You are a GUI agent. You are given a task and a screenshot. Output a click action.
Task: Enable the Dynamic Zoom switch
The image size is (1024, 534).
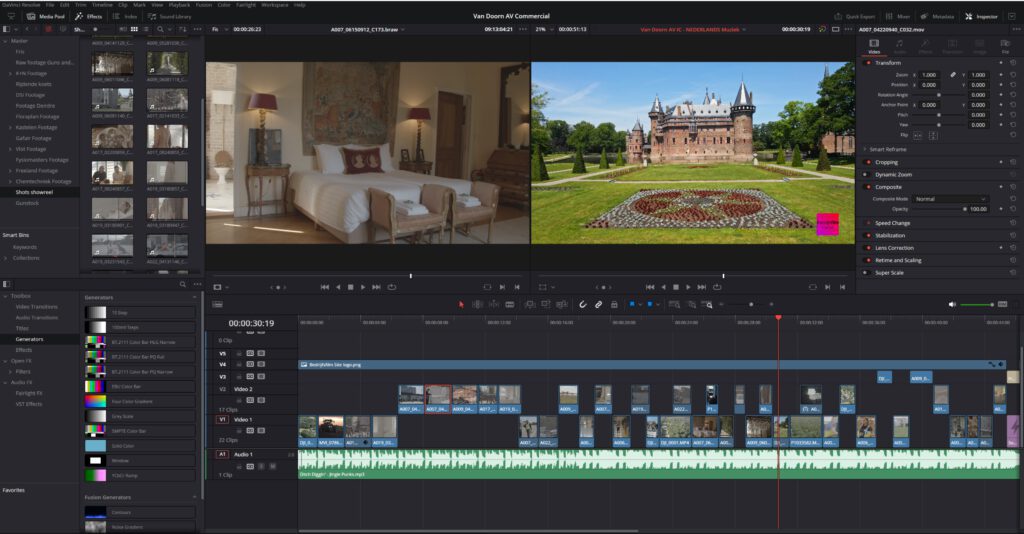[866, 174]
